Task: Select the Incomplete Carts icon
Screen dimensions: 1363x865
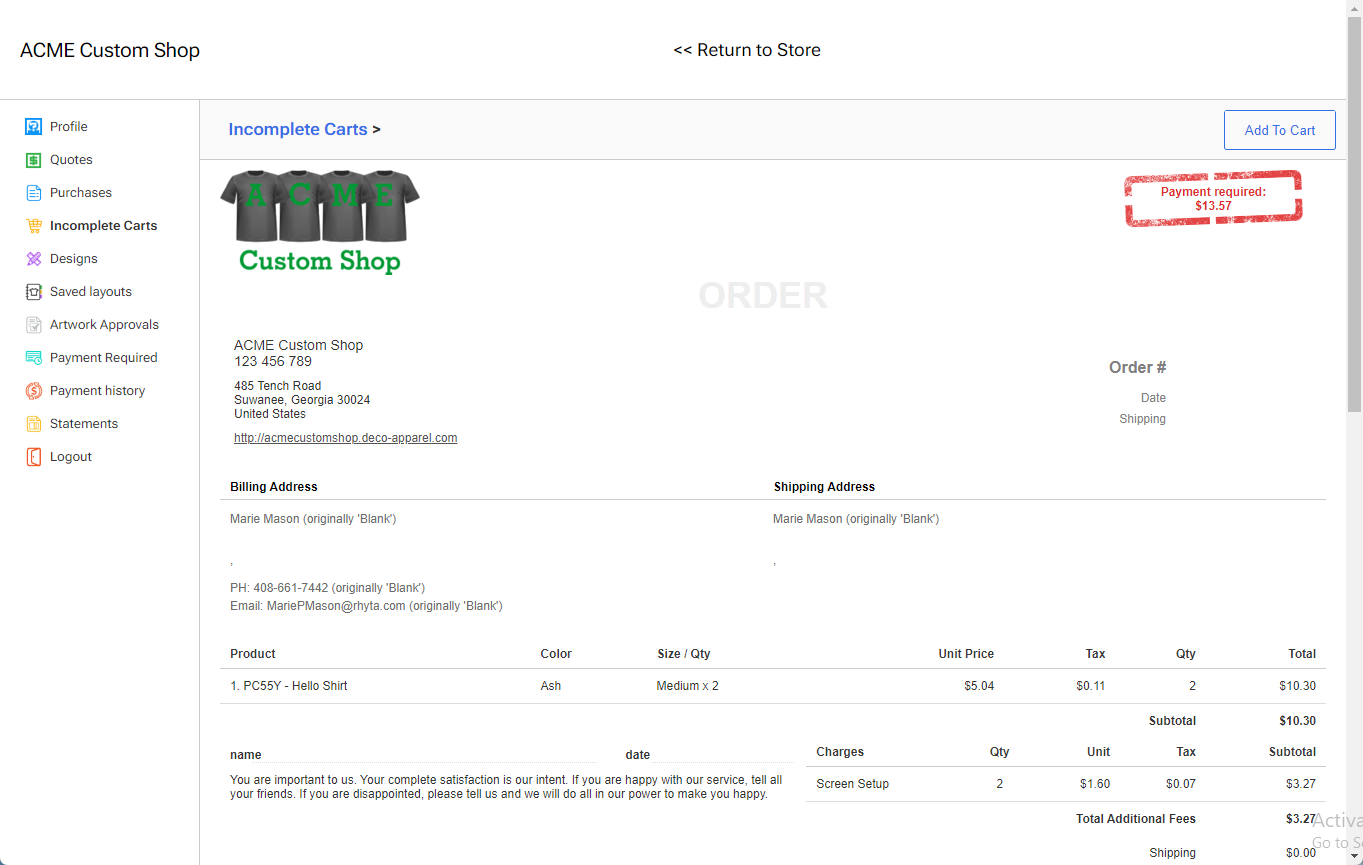Action: click(x=33, y=225)
